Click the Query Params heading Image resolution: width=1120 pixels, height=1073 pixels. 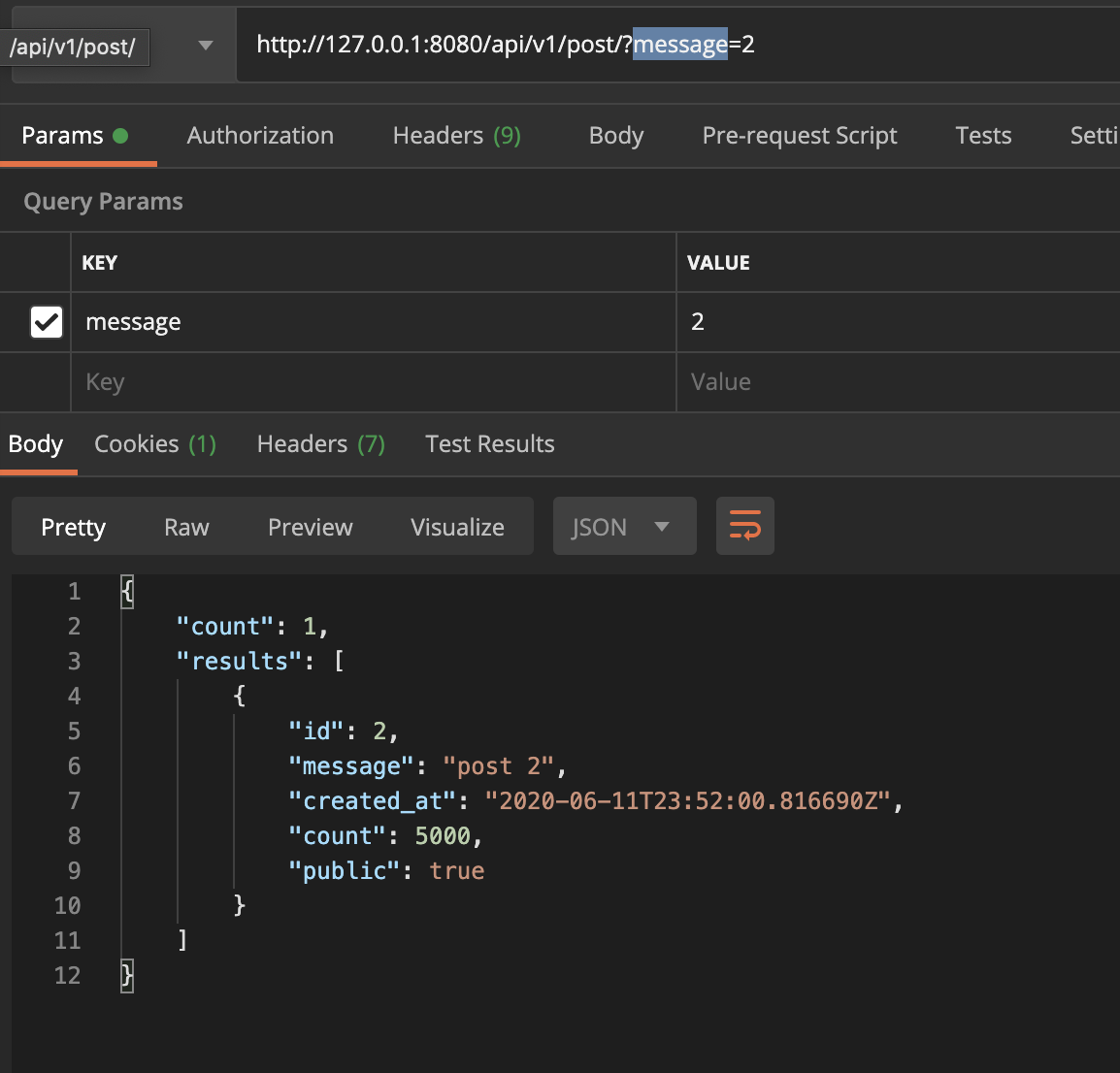[x=103, y=202]
